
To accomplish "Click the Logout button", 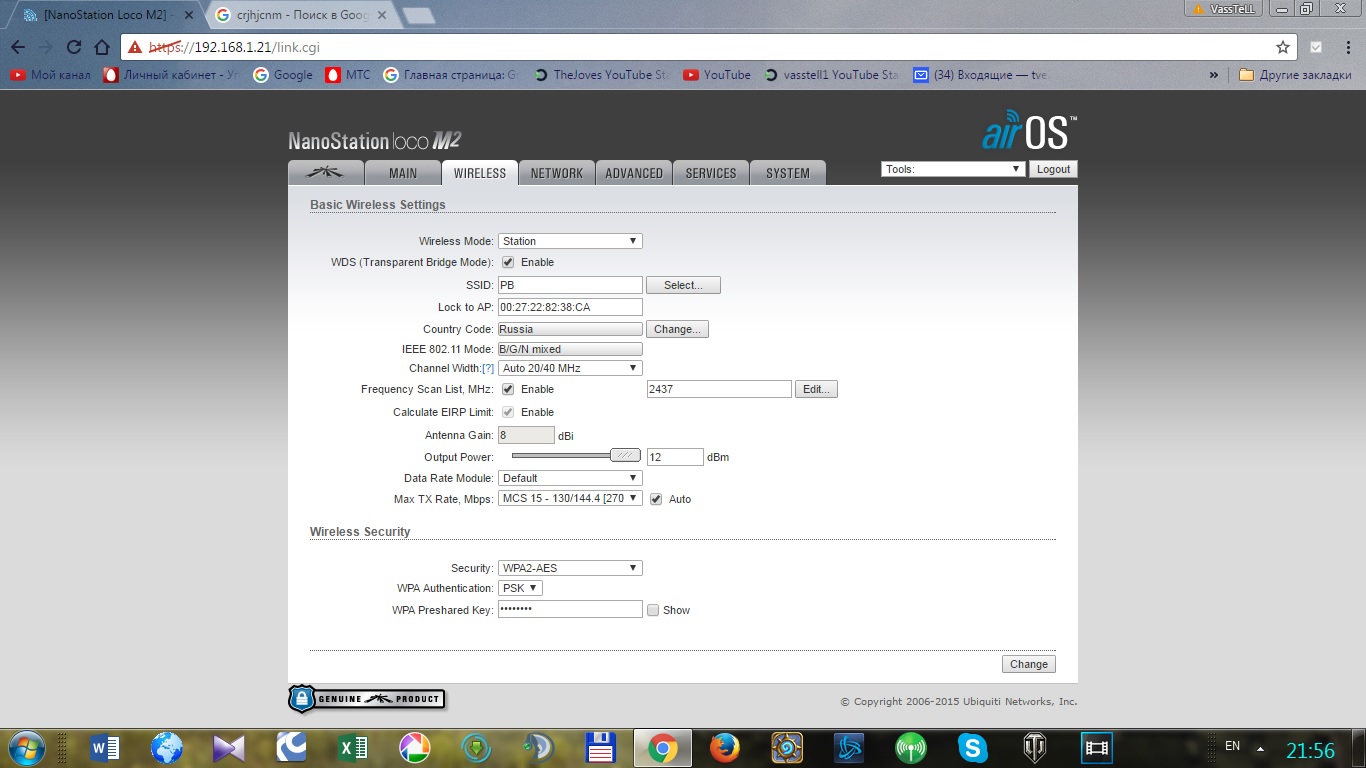I will [1053, 169].
